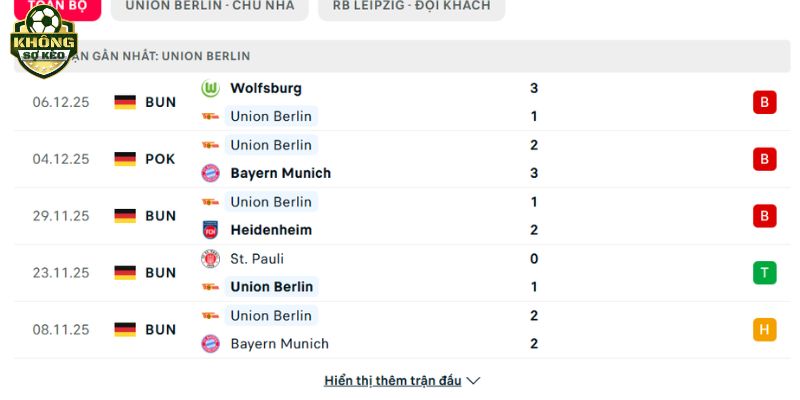Click Bayern Munich crest in 04.12.25 match
Viewport: 800px width, 400px height.
(x=210, y=173)
